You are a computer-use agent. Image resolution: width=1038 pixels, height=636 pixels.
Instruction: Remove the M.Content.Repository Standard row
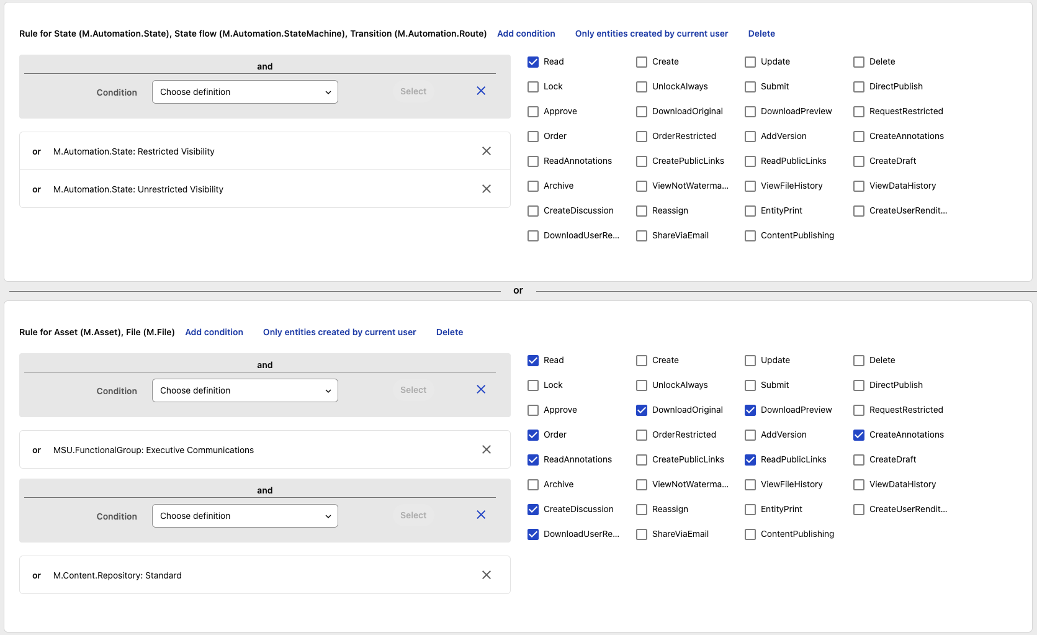(486, 575)
